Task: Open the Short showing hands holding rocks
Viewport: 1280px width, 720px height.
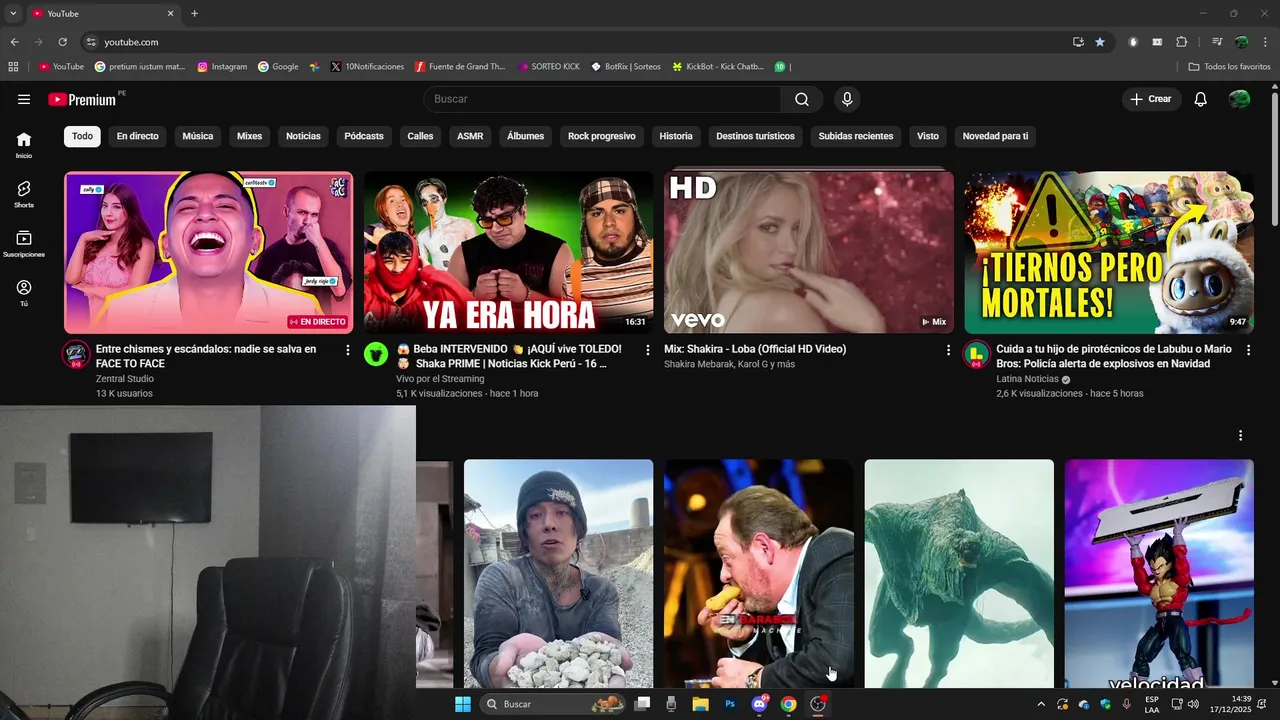Action: coord(558,573)
